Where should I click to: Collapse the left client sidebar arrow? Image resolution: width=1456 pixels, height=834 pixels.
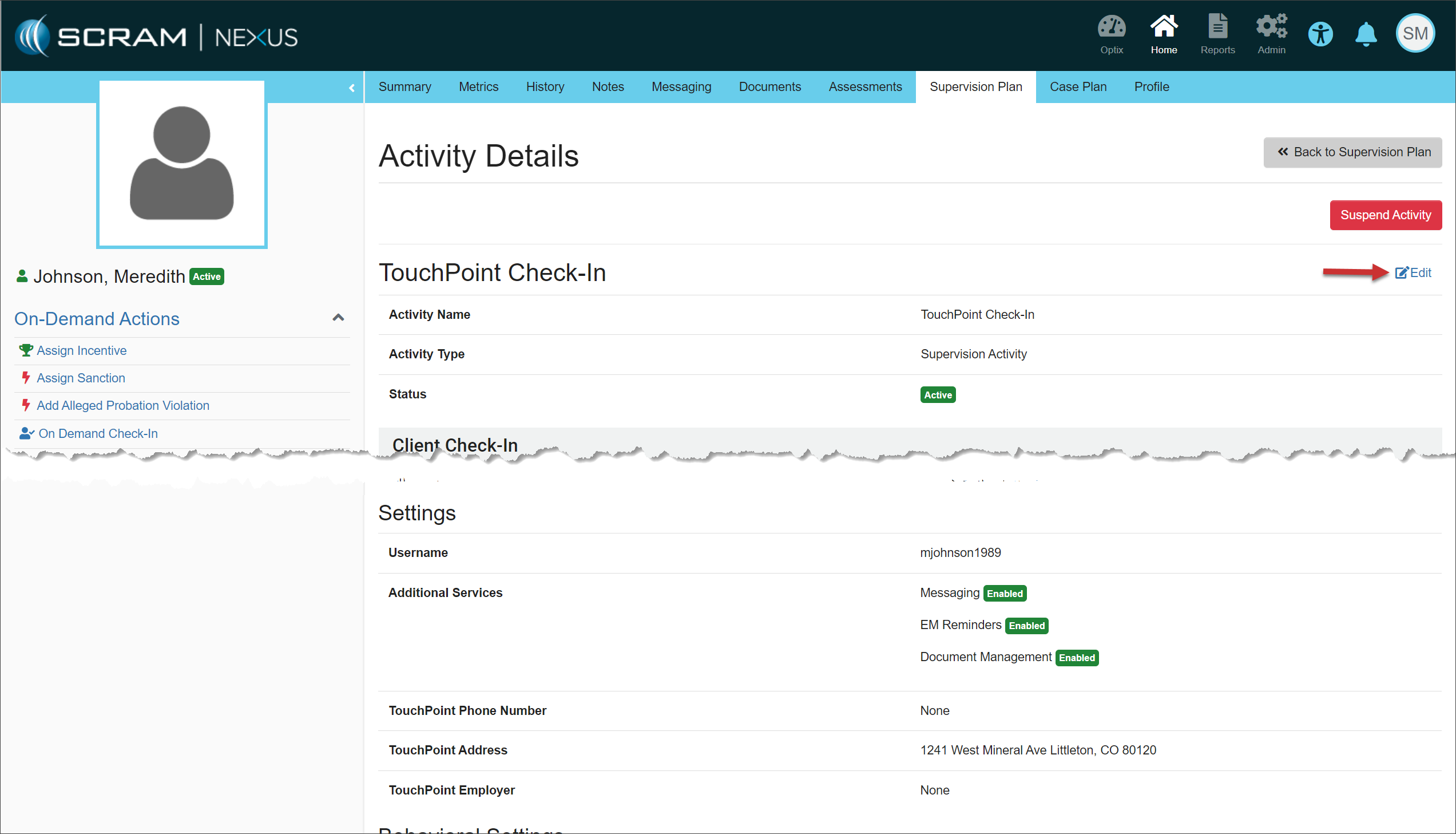351,88
